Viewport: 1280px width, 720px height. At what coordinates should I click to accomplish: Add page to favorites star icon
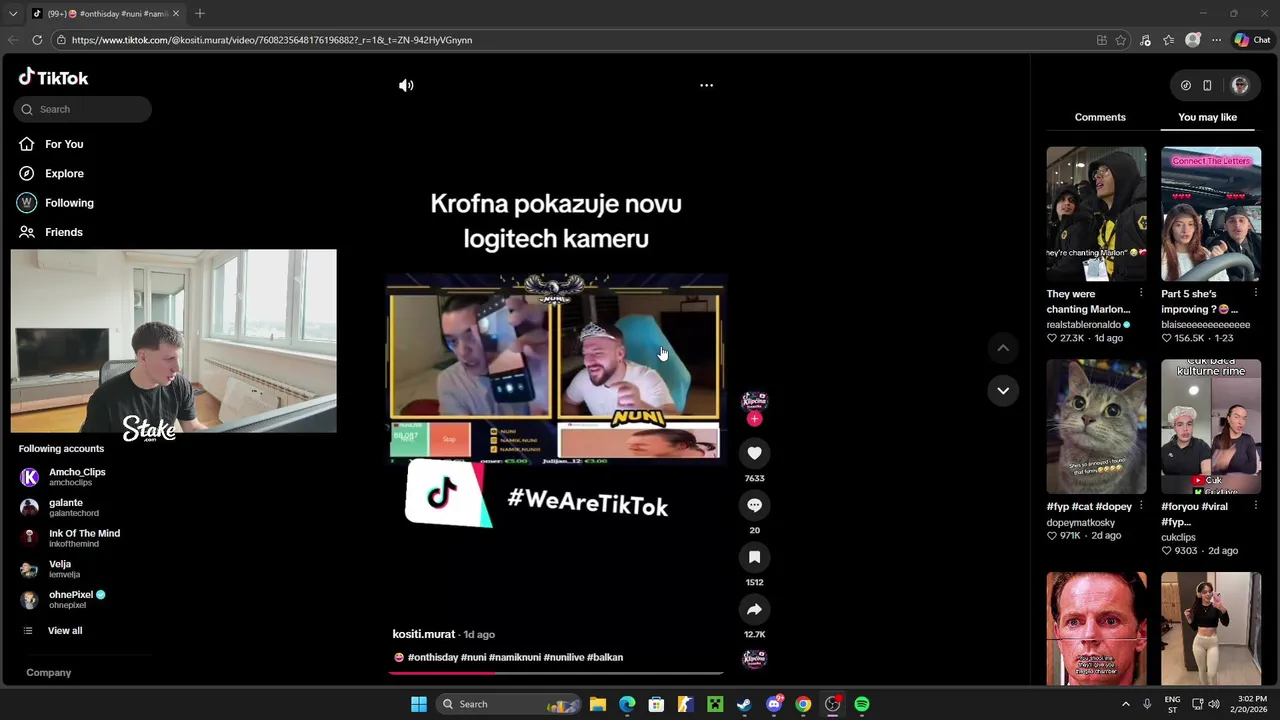point(1121,40)
